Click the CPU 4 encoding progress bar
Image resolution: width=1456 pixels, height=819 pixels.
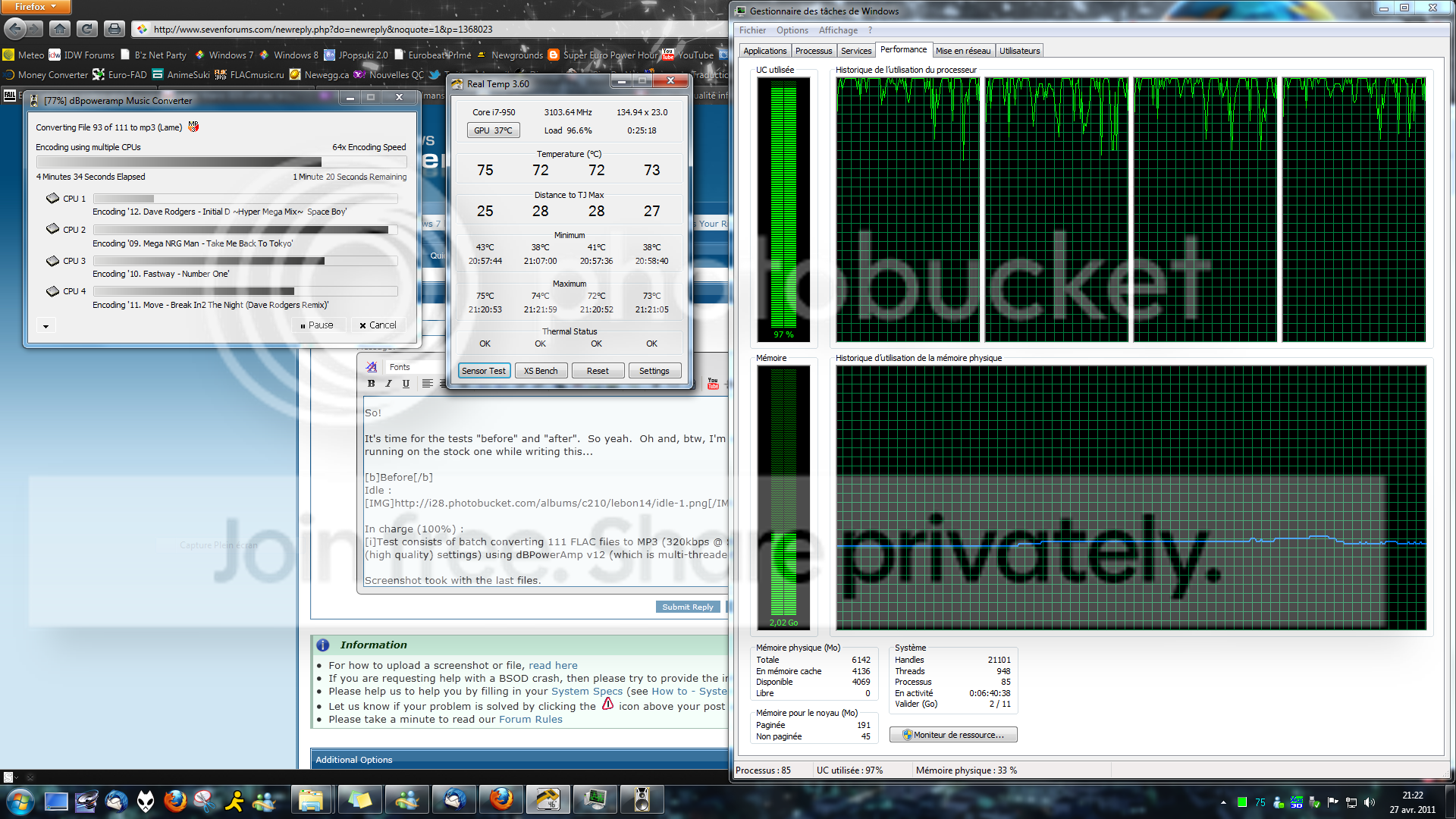[245, 291]
